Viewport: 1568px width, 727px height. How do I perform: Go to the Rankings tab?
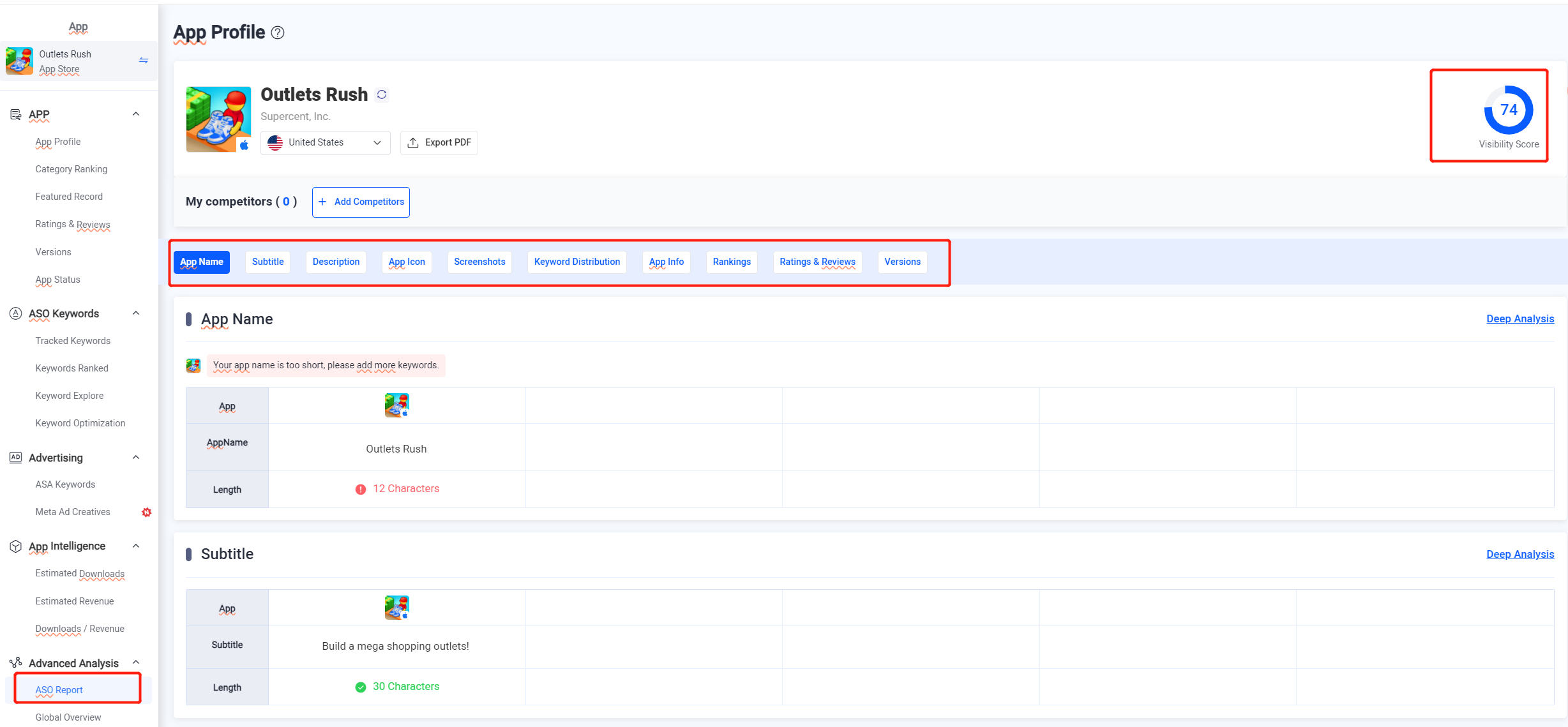click(732, 262)
